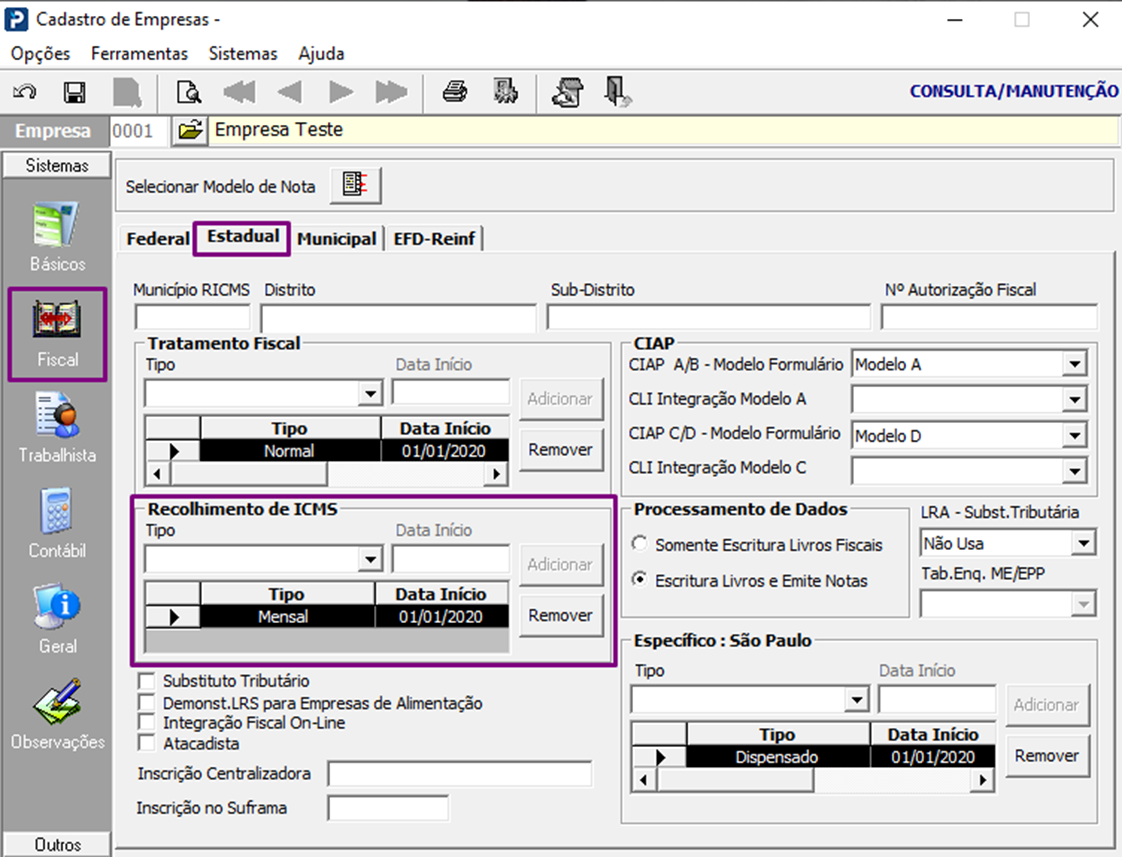Click the Nº Autorização Fiscal field
The height and width of the screenshot is (857, 1122).
[989, 318]
